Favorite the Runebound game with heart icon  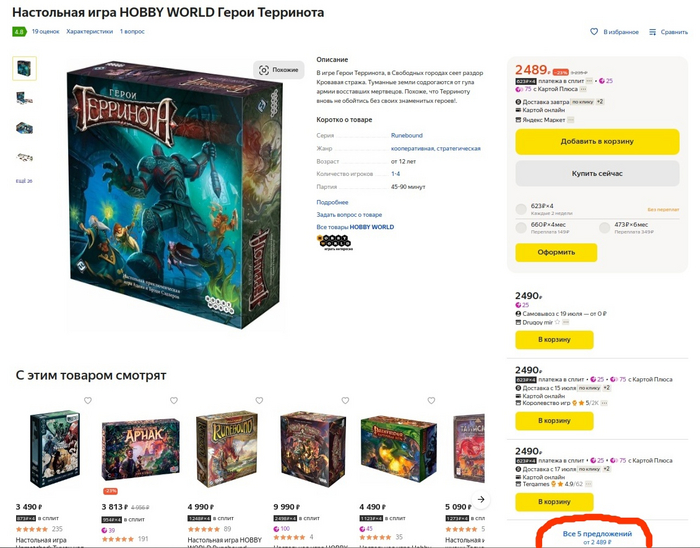[x=259, y=400]
